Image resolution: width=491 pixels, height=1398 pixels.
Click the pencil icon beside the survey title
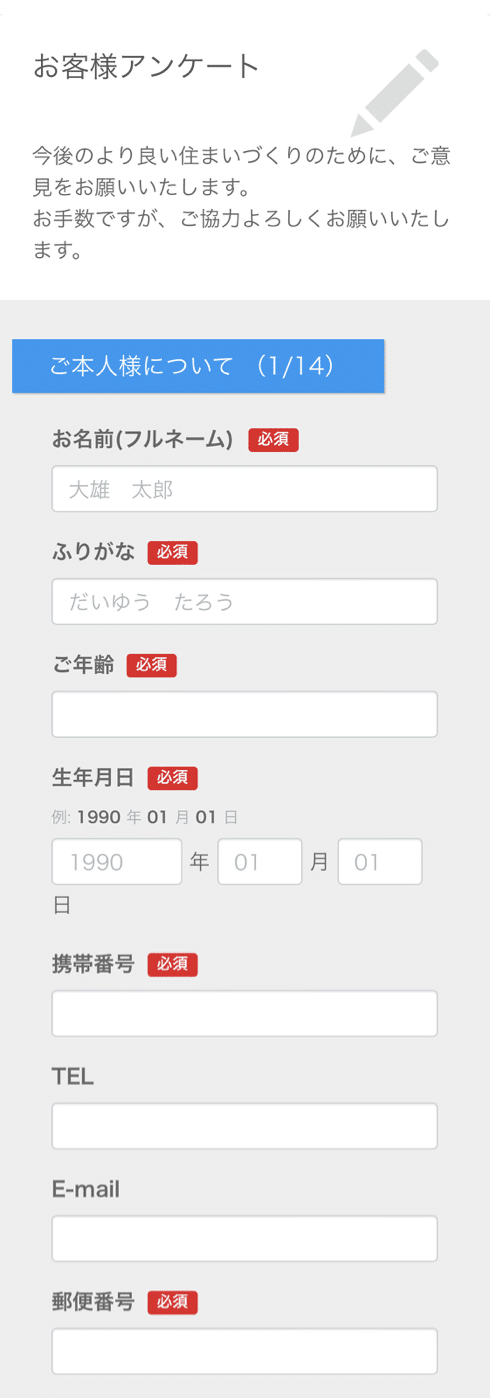click(x=395, y=93)
